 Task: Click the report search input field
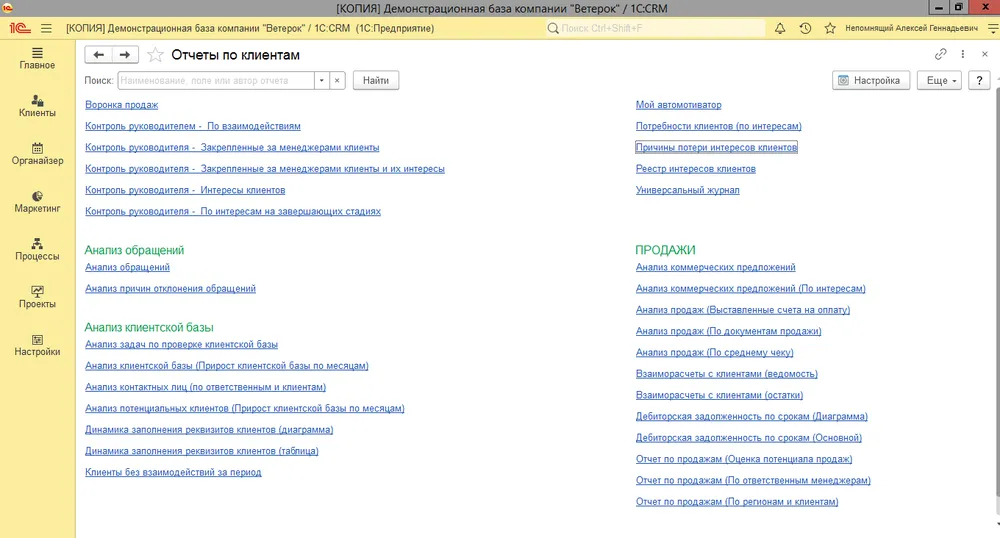click(x=216, y=80)
